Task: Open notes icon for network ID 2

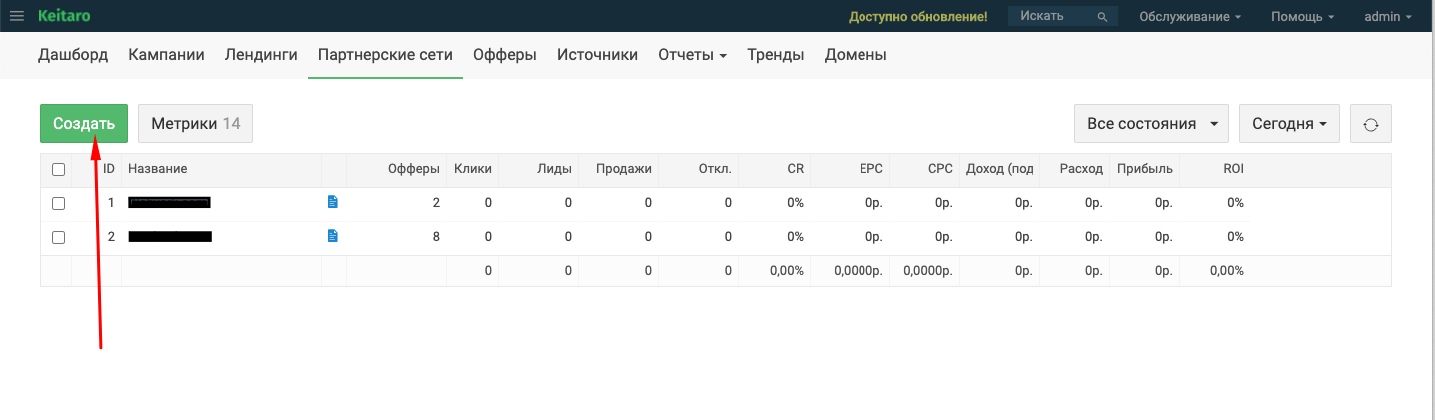Action: tap(333, 236)
